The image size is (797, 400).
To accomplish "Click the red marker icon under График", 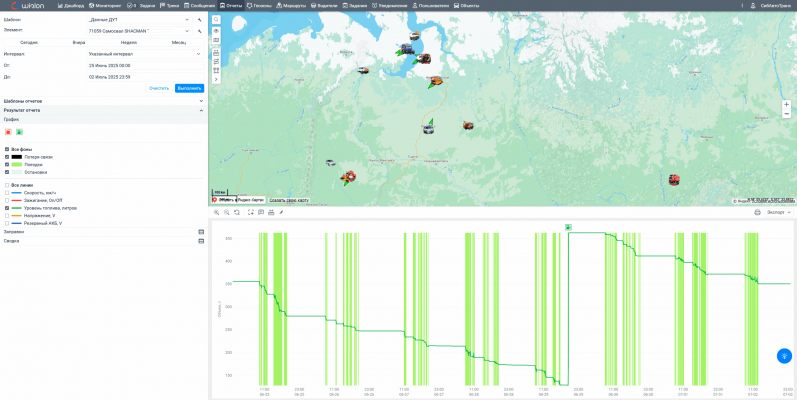I will 8,132.
